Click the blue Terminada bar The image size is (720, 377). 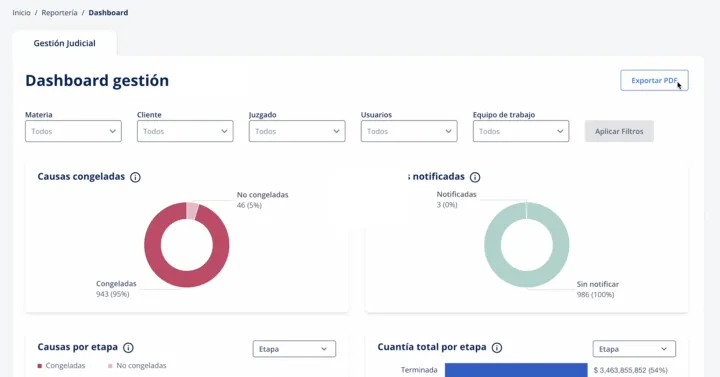(x=516, y=370)
